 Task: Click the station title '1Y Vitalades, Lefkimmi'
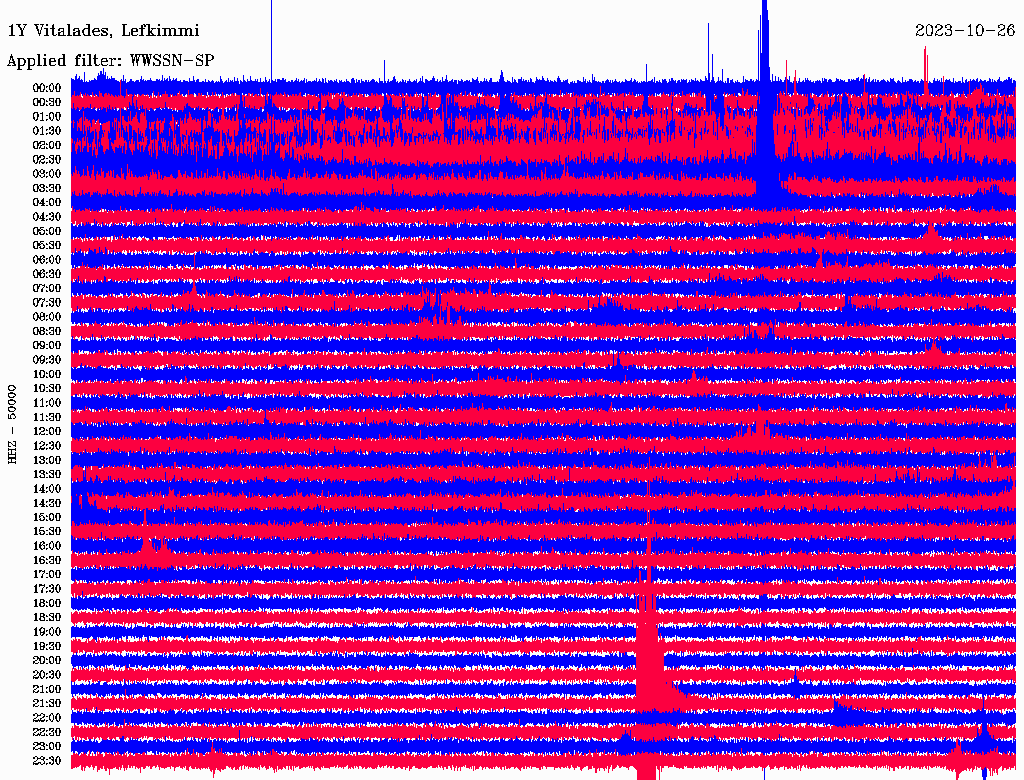103,31
